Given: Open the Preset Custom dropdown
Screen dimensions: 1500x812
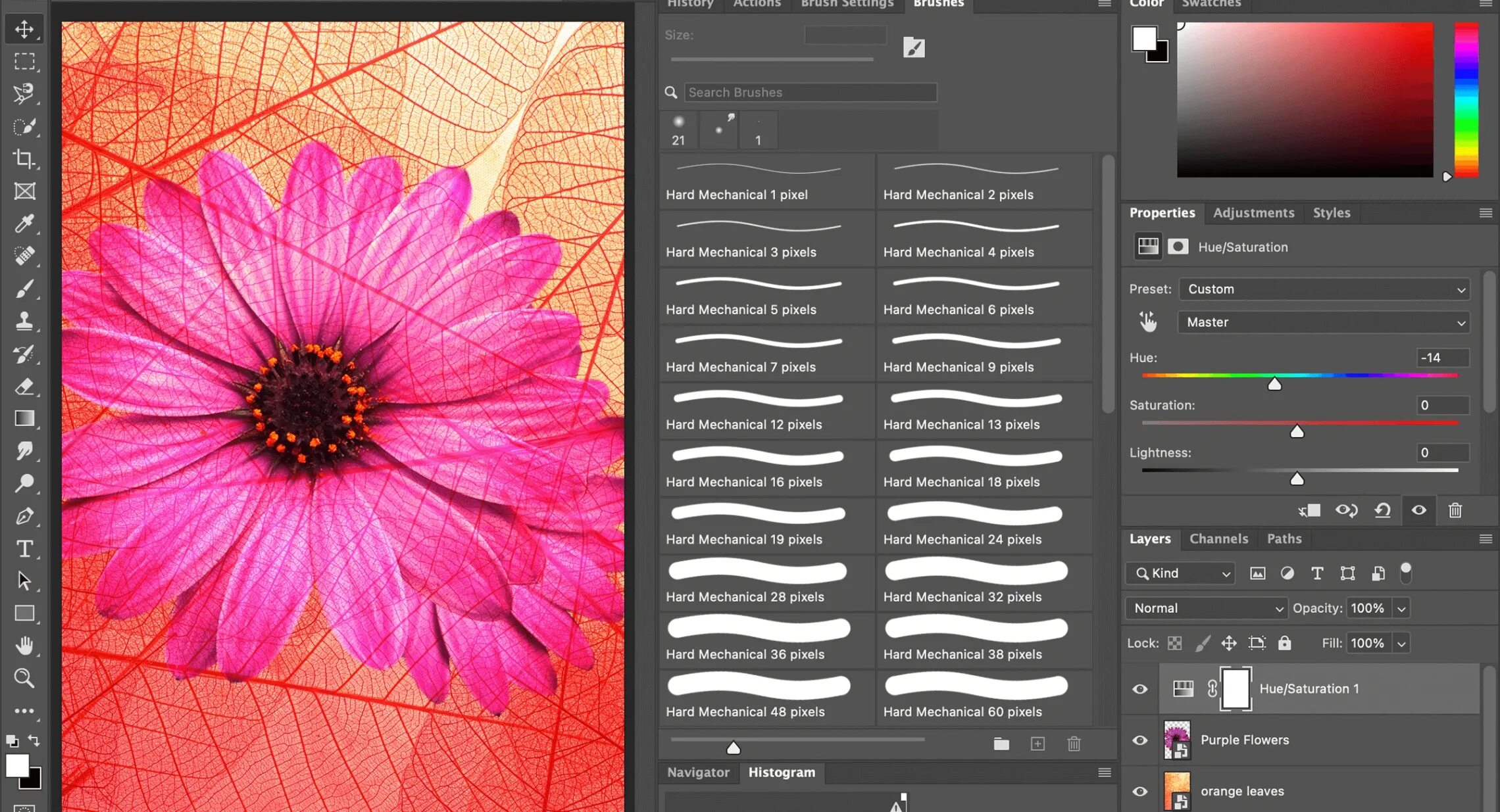Looking at the screenshot, I should [1324, 289].
